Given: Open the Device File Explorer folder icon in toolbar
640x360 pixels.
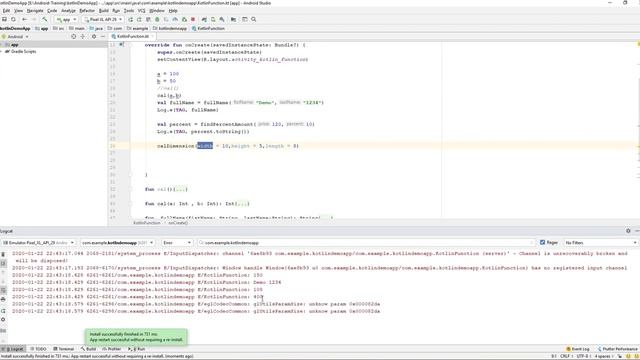Looking at the screenshot, I should pyautogui.click(x=233, y=19).
